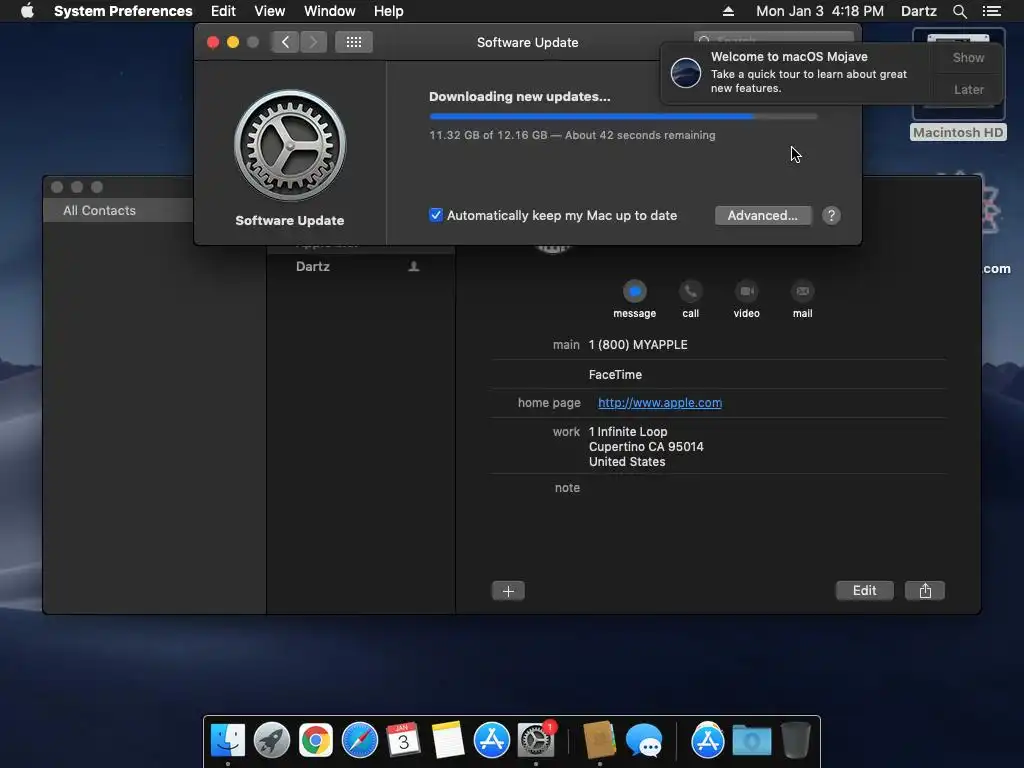Screen dimensions: 1024x768
Task: Open the App Store icon next to Downloads folder
Action: [707, 740]
